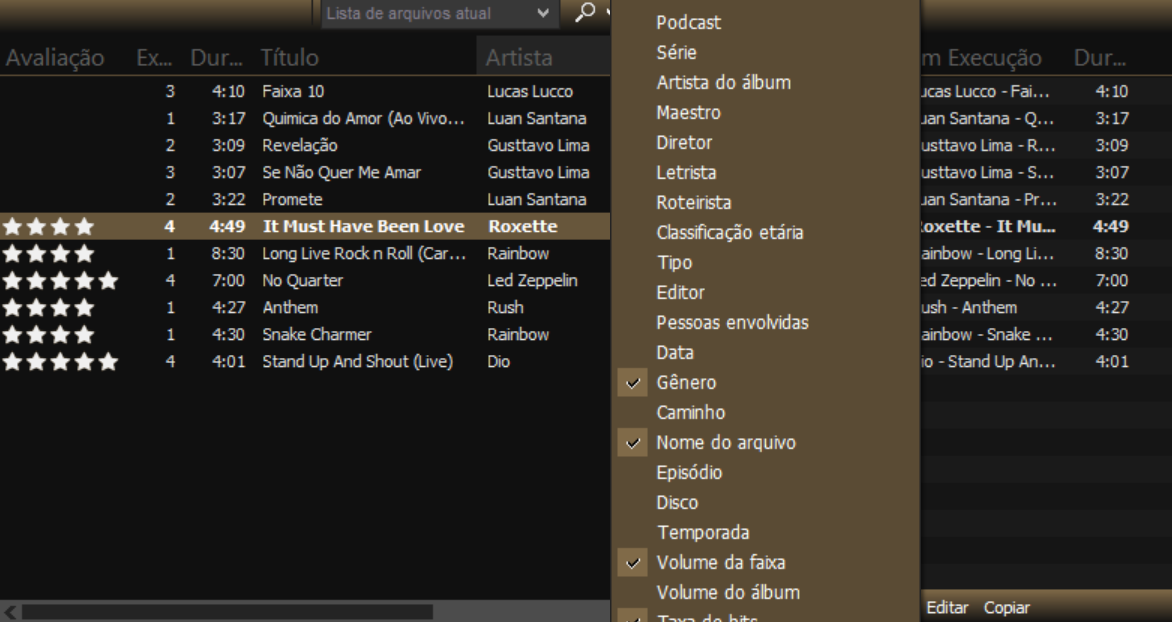
Task: Open the dropdown arrow beside search icon
Action: [x=607, y=12]
